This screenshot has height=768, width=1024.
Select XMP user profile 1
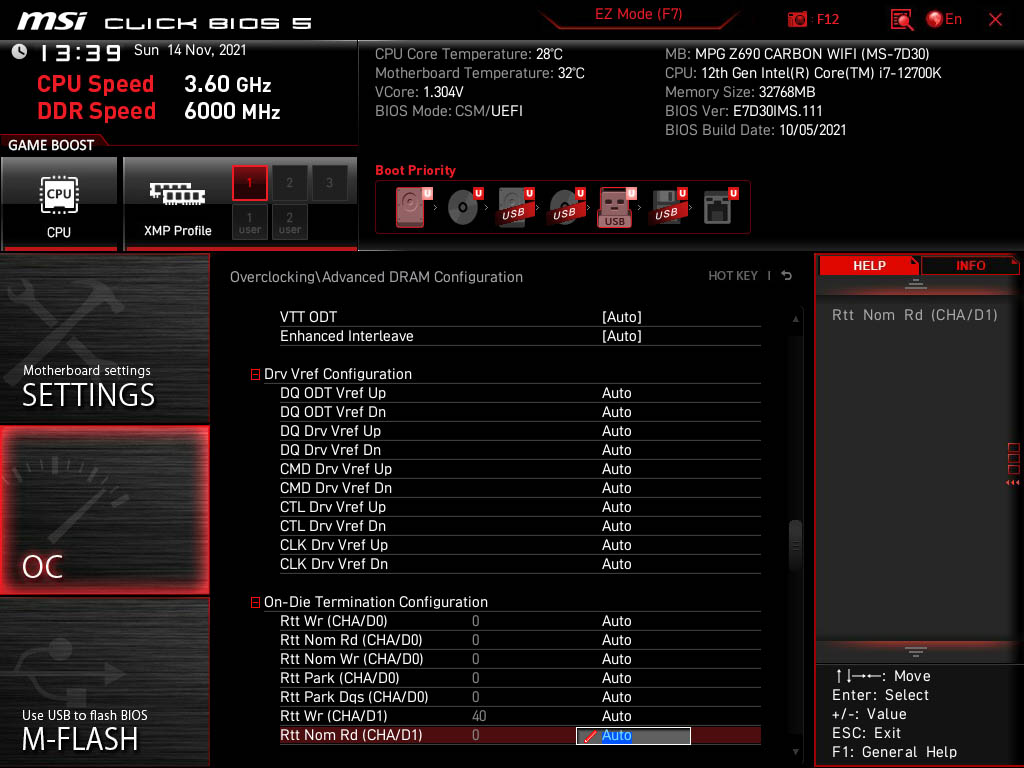click(x=250, y=222)
